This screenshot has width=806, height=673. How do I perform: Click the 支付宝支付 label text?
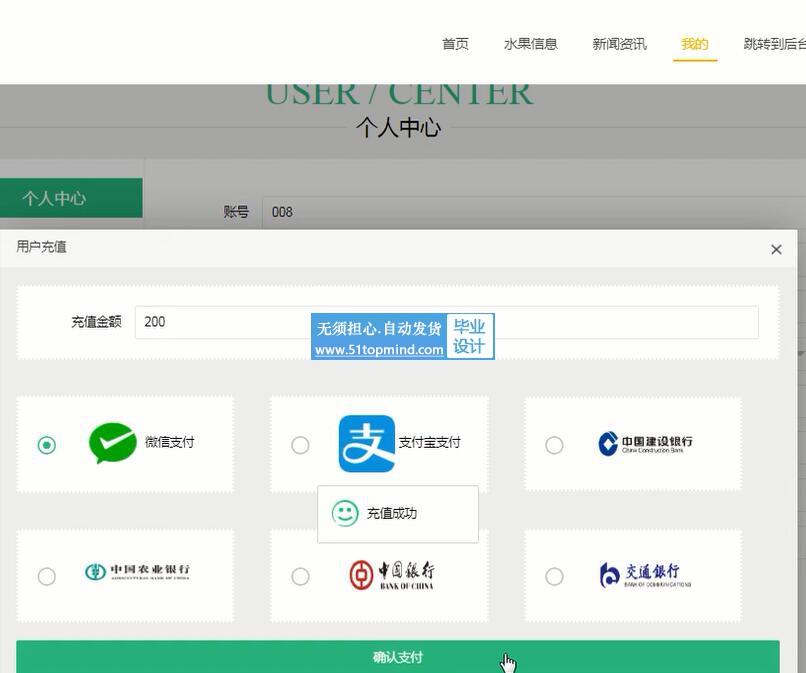click(x=429, y=442)
